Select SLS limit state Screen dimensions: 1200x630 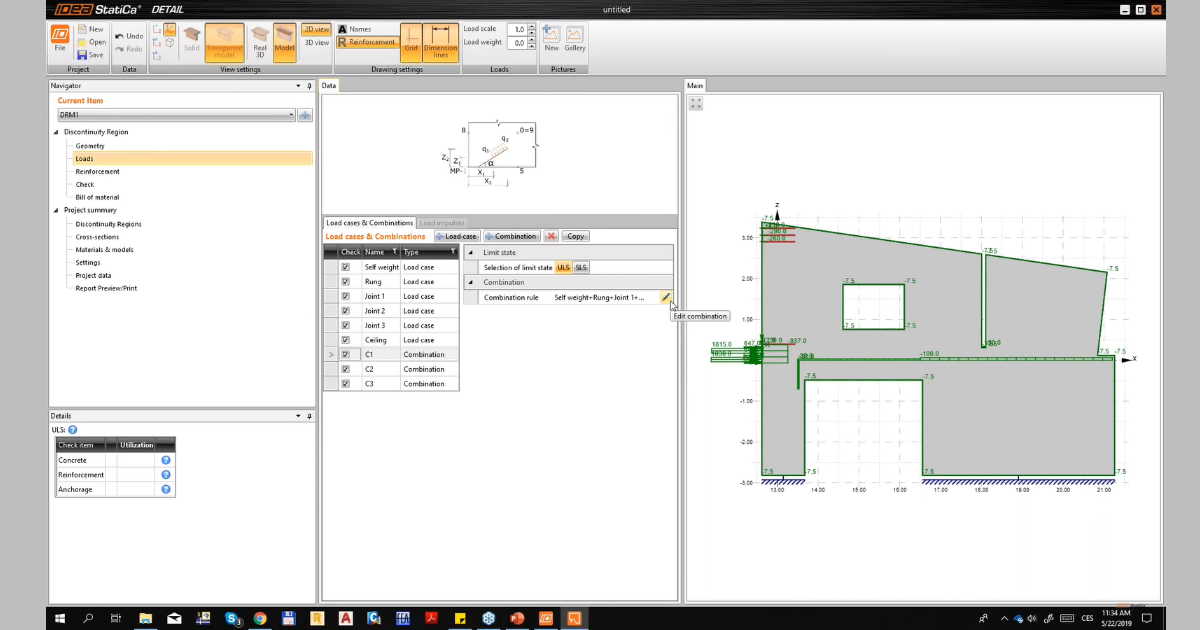pos(581,267)
